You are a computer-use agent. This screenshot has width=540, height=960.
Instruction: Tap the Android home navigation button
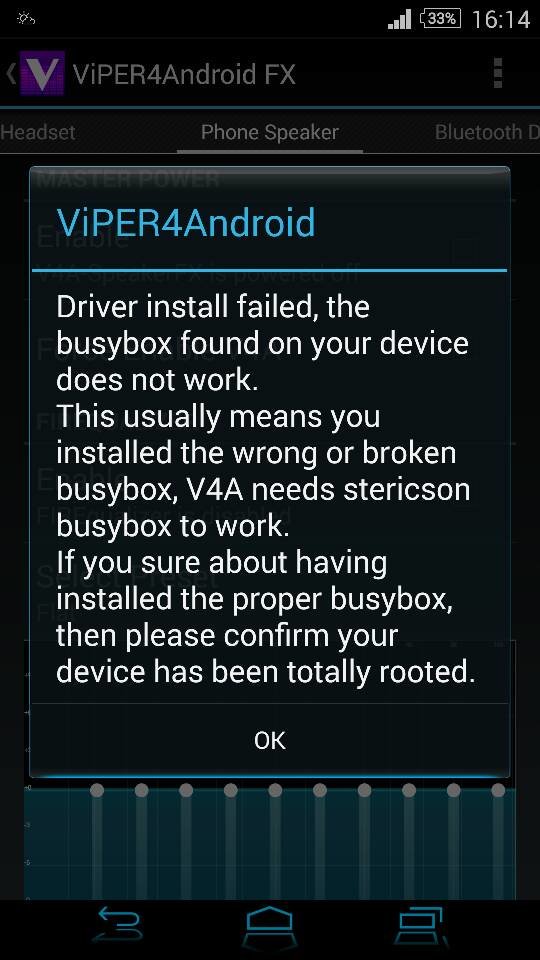pyautogui.click(x=270, y=928)
